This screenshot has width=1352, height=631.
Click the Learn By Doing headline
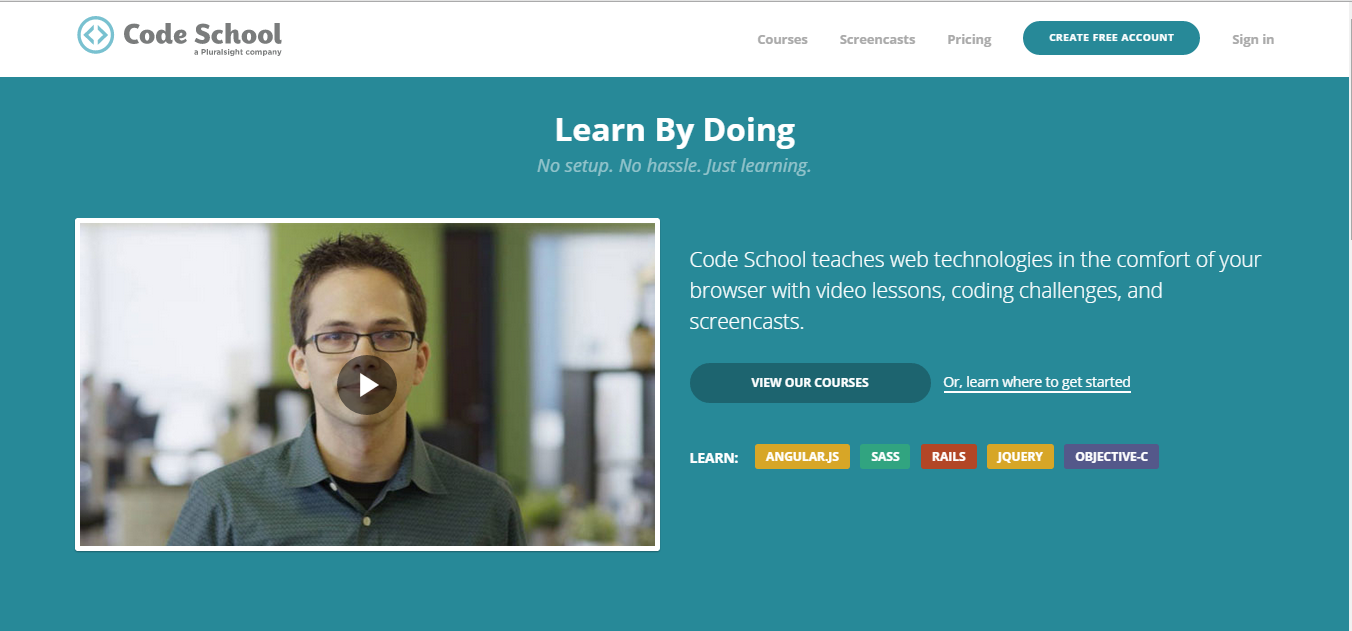(675, 130)
